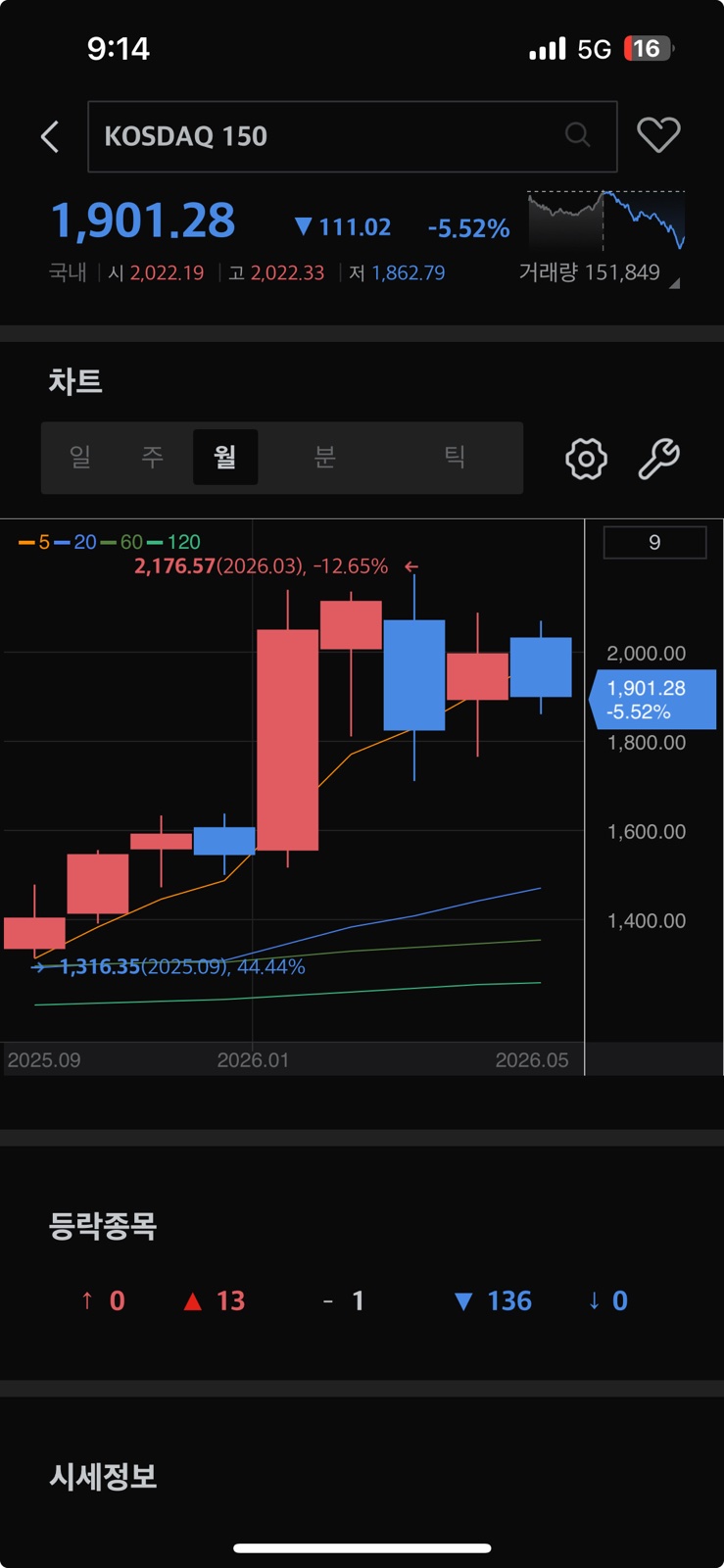Tap the 136 declining stocks count

pos(494,1300)
